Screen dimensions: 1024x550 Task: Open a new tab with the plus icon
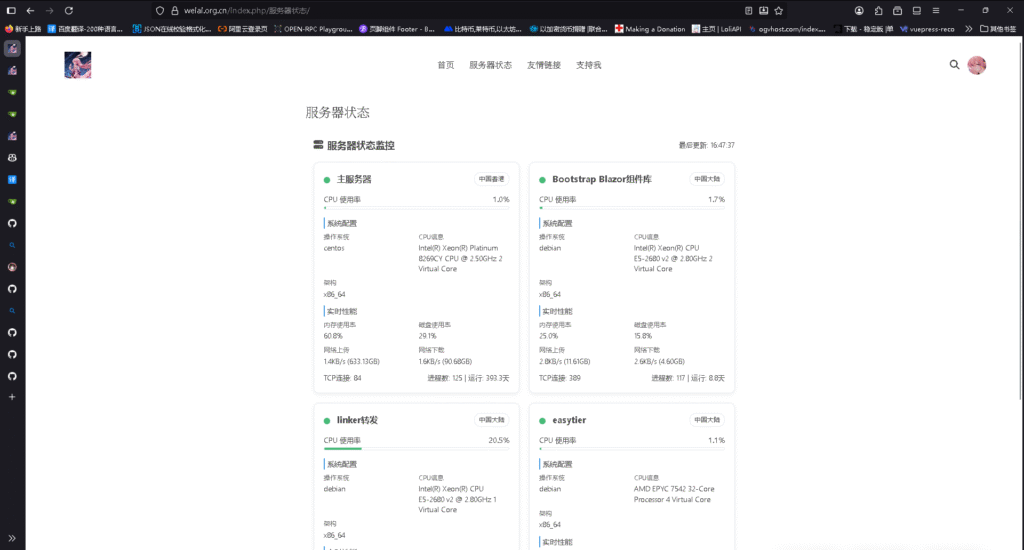(x=12, y=397)
